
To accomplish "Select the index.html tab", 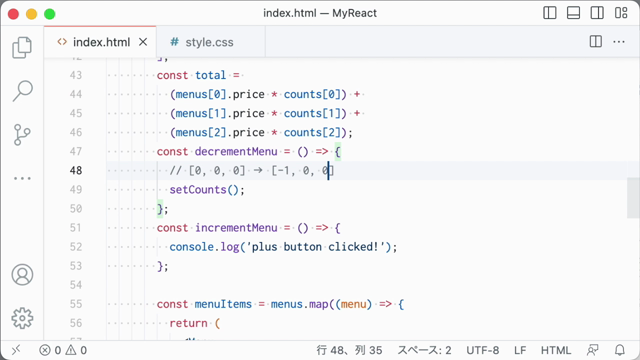I will click(x=100, y=42).
